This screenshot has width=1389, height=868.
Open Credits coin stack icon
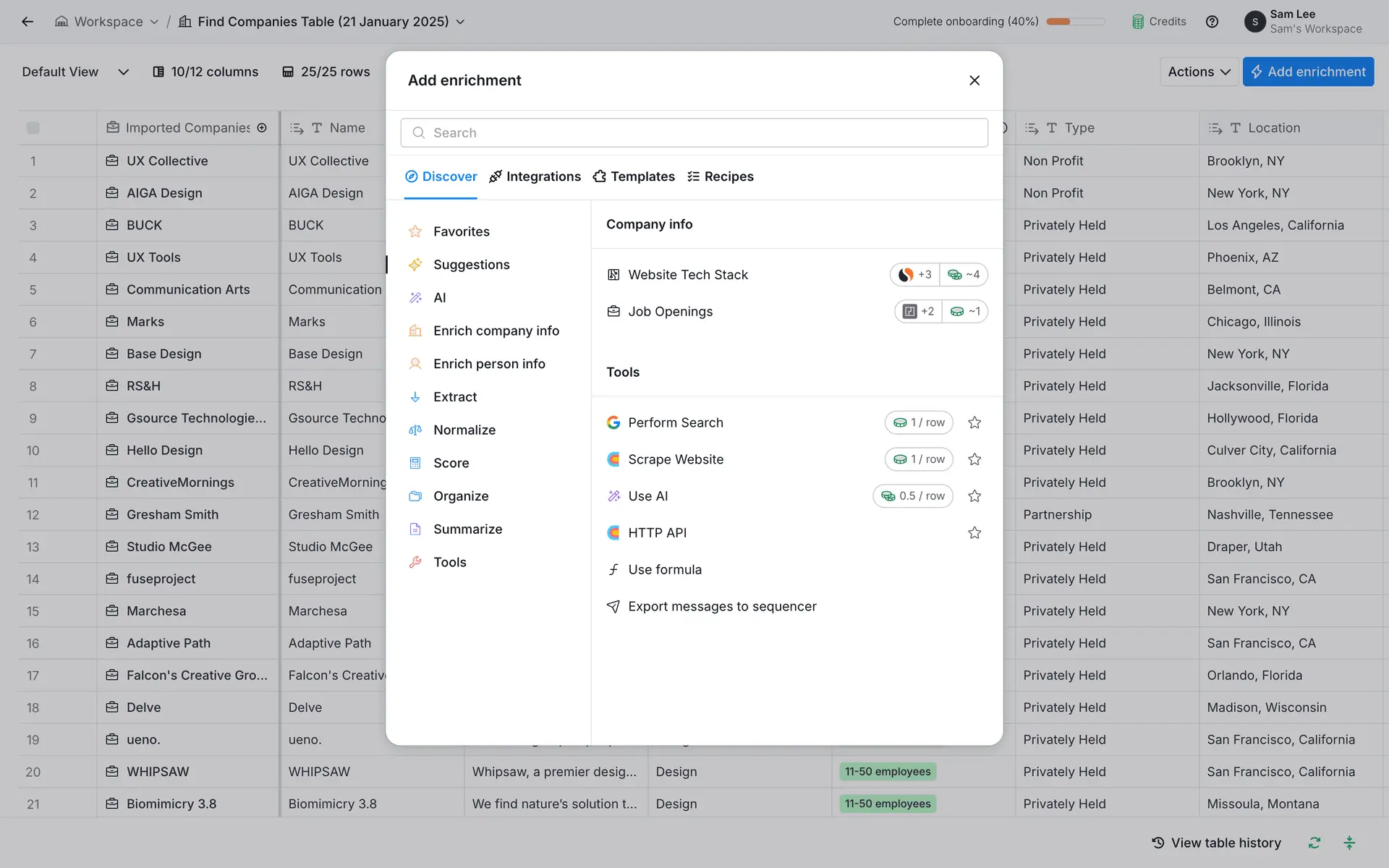point(1138,22)
